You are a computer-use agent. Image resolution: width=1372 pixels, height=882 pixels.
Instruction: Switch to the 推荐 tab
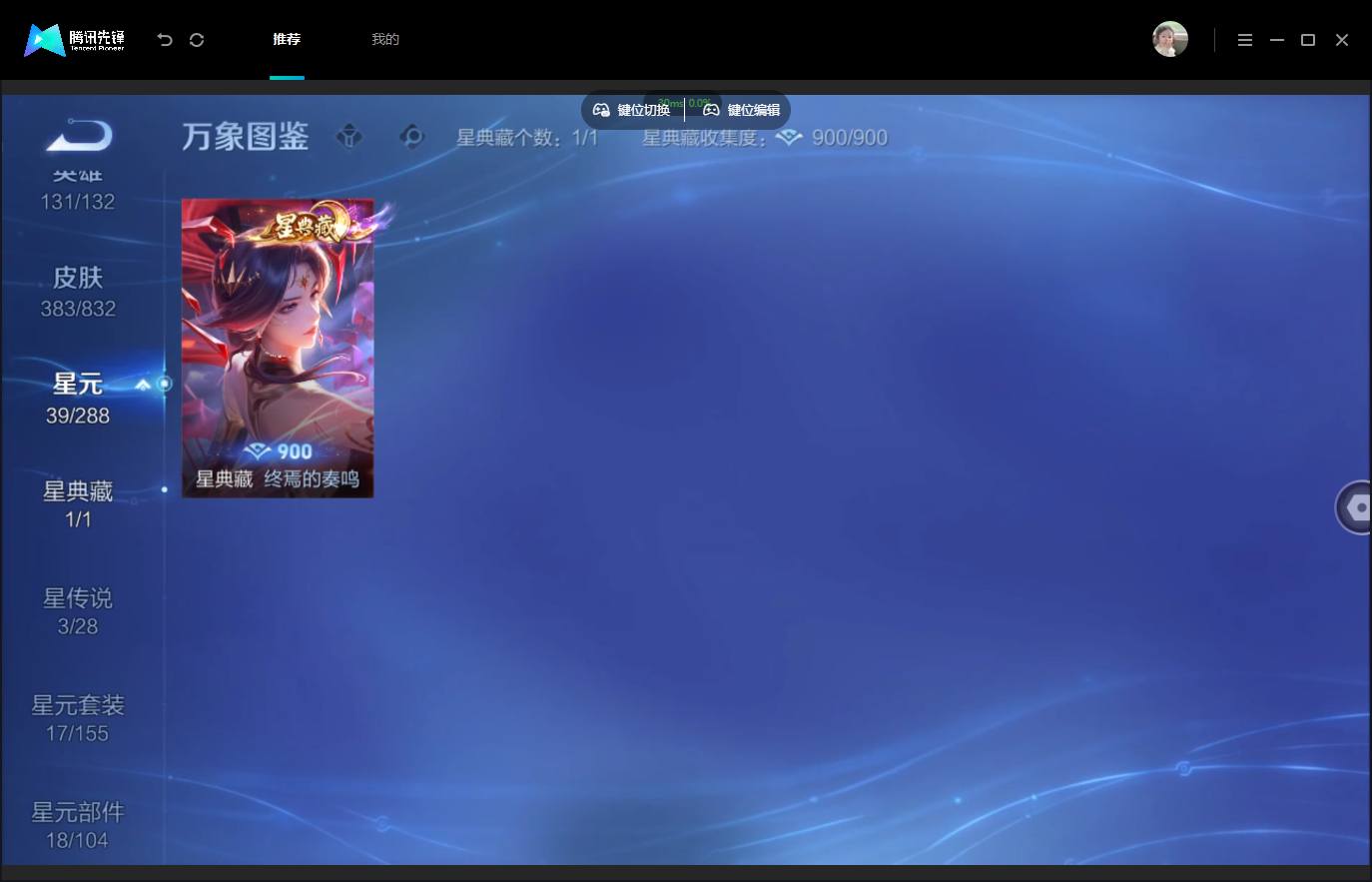(x=287, y=40)
